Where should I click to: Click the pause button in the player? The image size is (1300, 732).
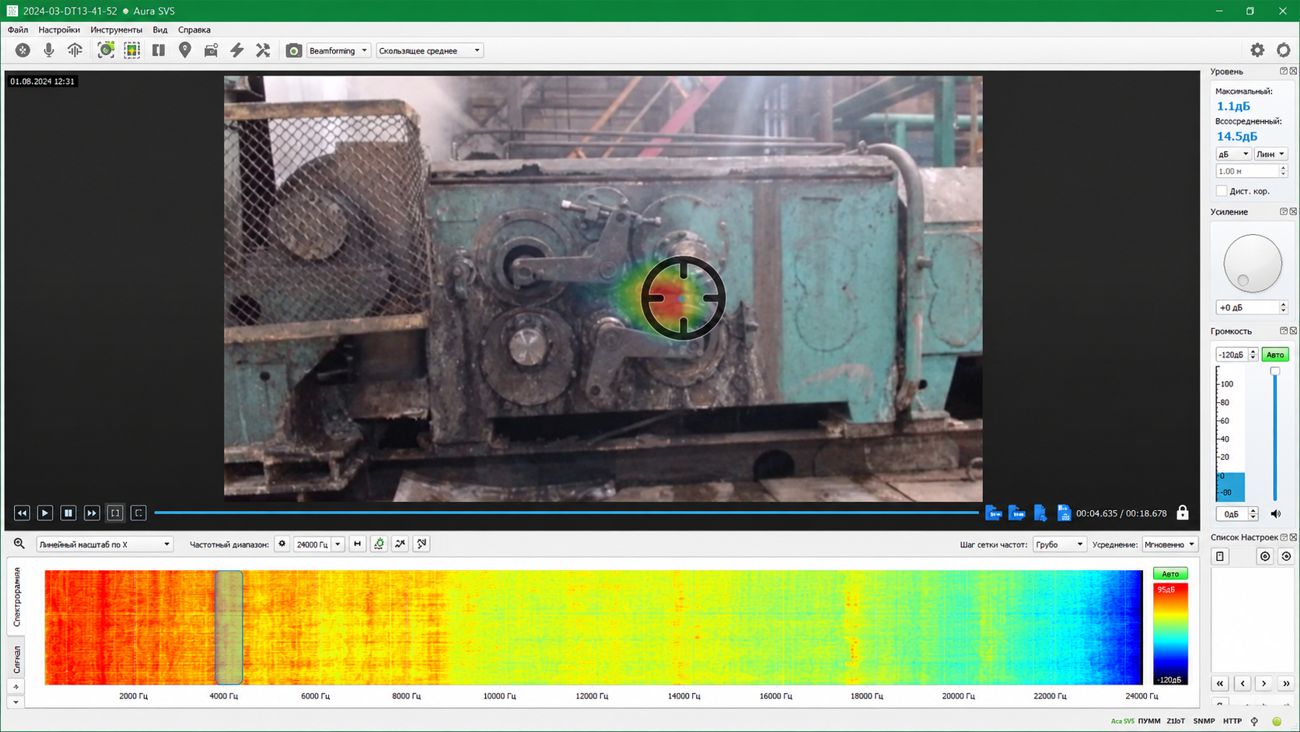coord(68,513)
